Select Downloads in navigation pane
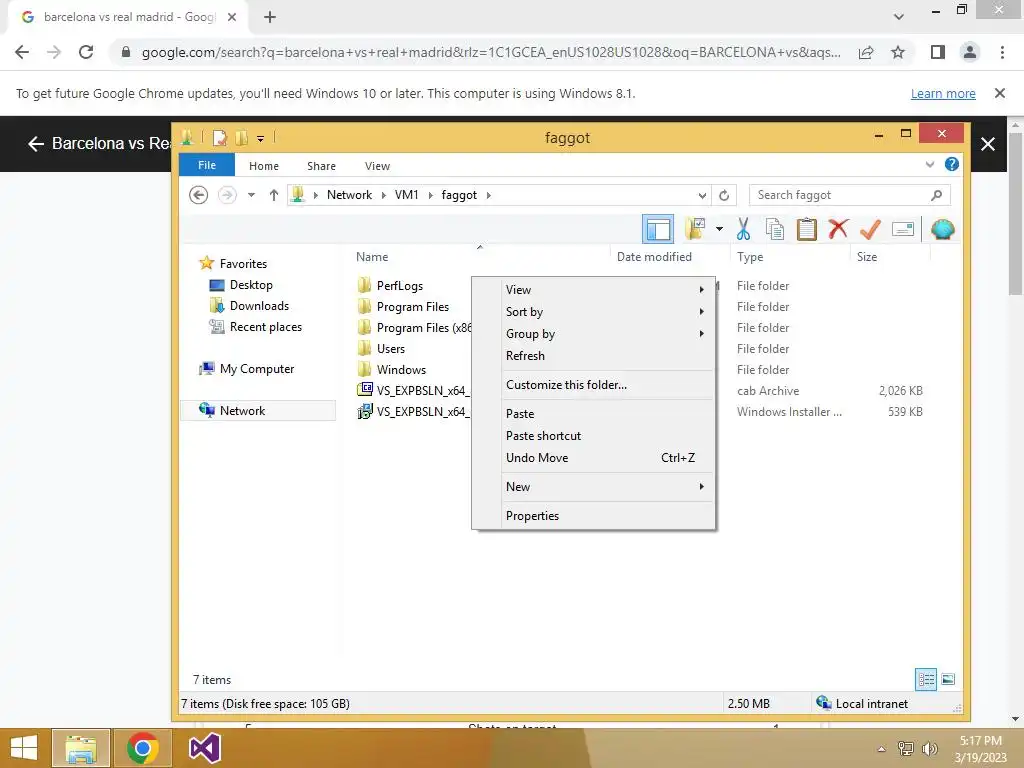This screenshot has height=768, width=1024. pos(259,306)
